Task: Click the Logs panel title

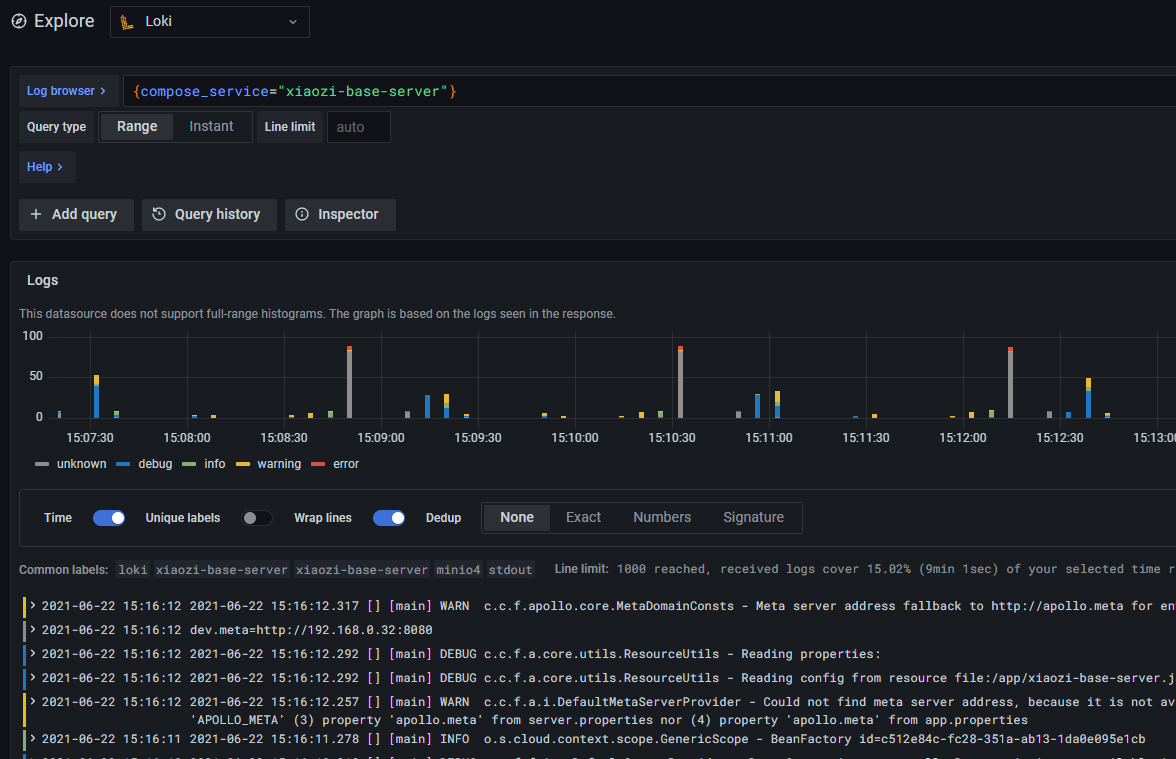Action: point(42,280)
